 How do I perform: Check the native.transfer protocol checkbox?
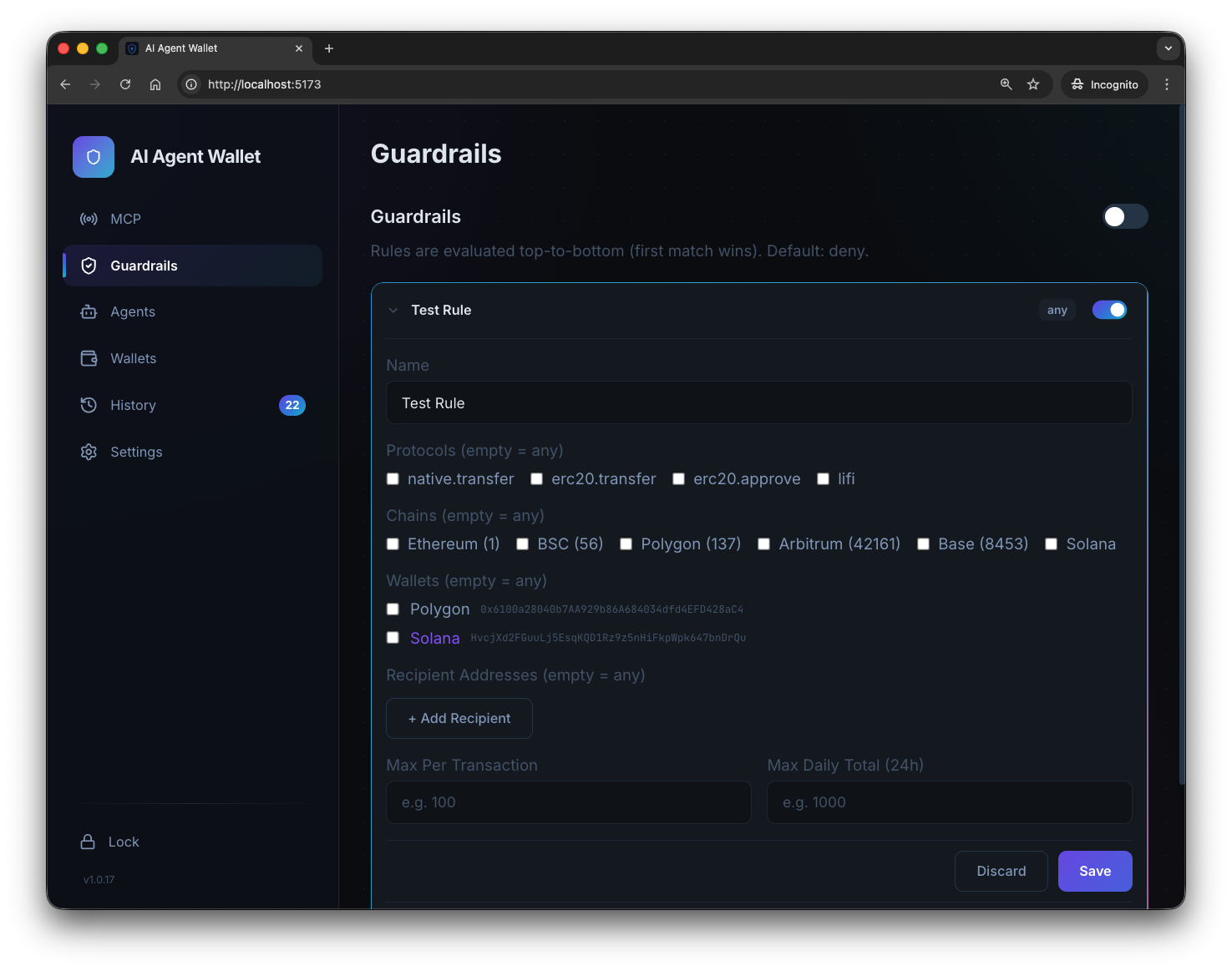coord(393,479)
